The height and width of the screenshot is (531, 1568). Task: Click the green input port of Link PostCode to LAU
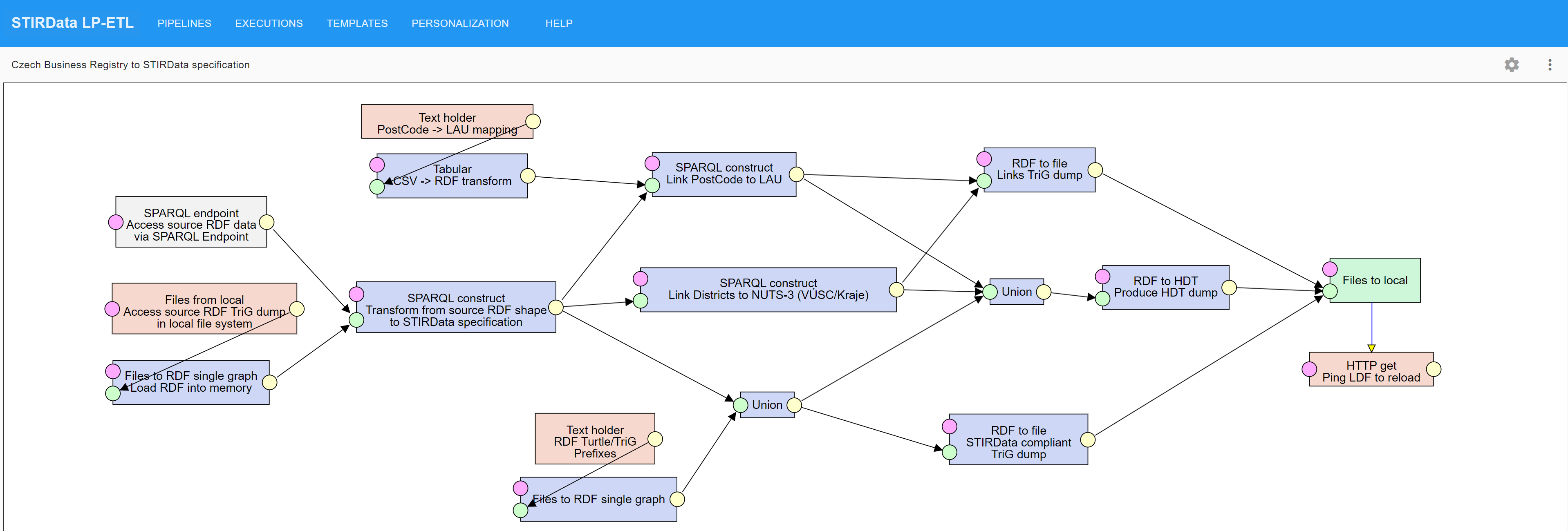coord(652,185)
